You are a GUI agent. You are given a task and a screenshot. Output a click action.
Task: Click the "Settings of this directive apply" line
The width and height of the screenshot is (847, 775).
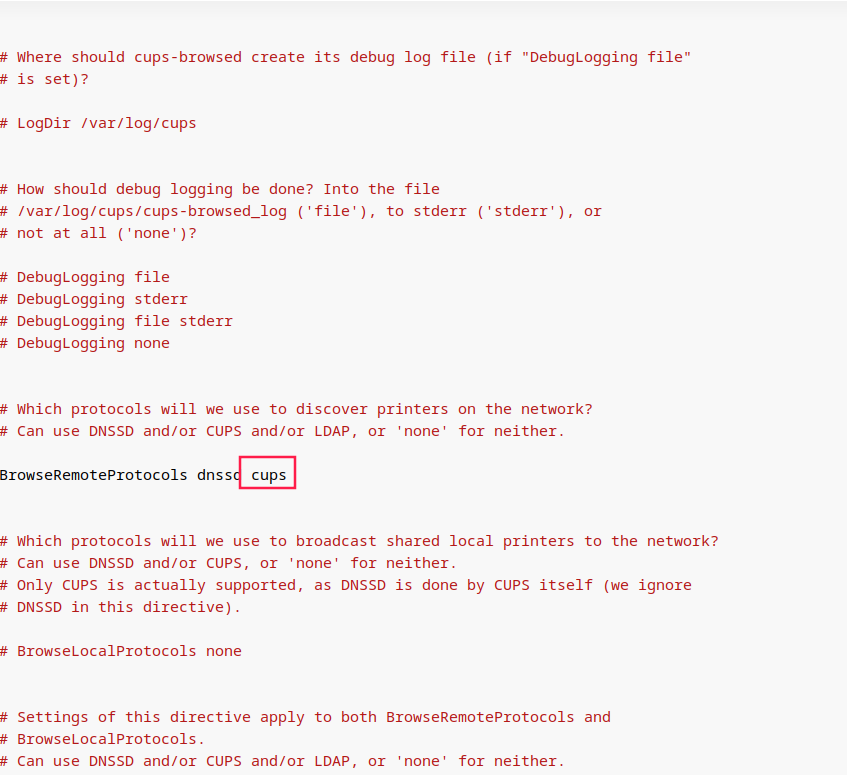[305, 717]
